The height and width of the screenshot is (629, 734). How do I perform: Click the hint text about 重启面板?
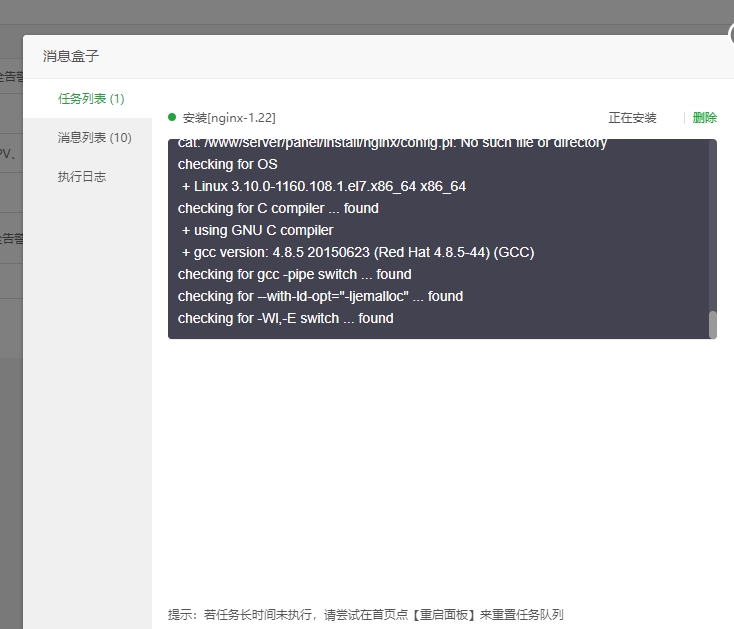coord(366,614)
